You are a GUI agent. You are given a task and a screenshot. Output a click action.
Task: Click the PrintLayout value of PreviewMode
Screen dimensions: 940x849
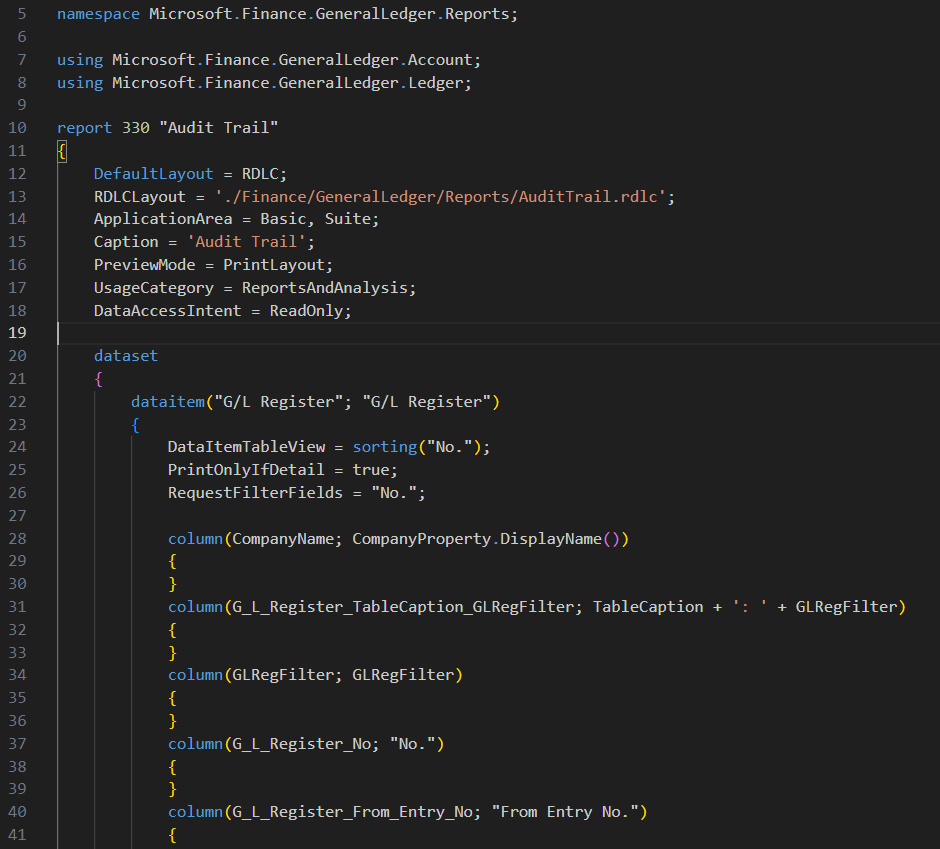tap(277, 265)
